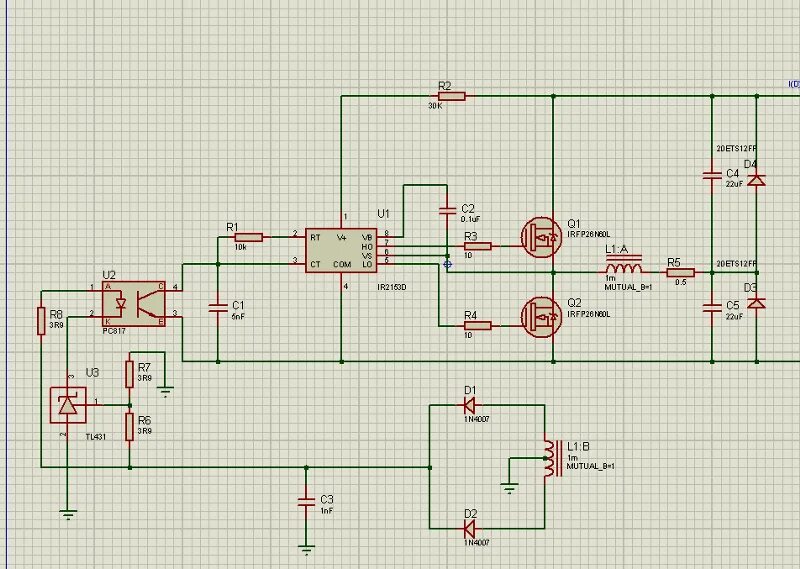This screenshot has width=800, height=569.
Task: Click the COM pin label on U1
Action: pyautogui.click(x=342, y=264)
